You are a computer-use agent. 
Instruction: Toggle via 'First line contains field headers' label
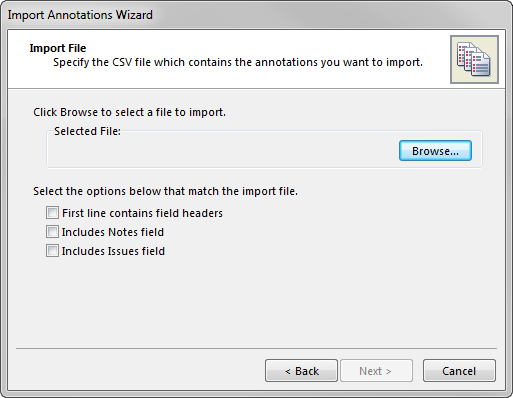coord(142,213)
